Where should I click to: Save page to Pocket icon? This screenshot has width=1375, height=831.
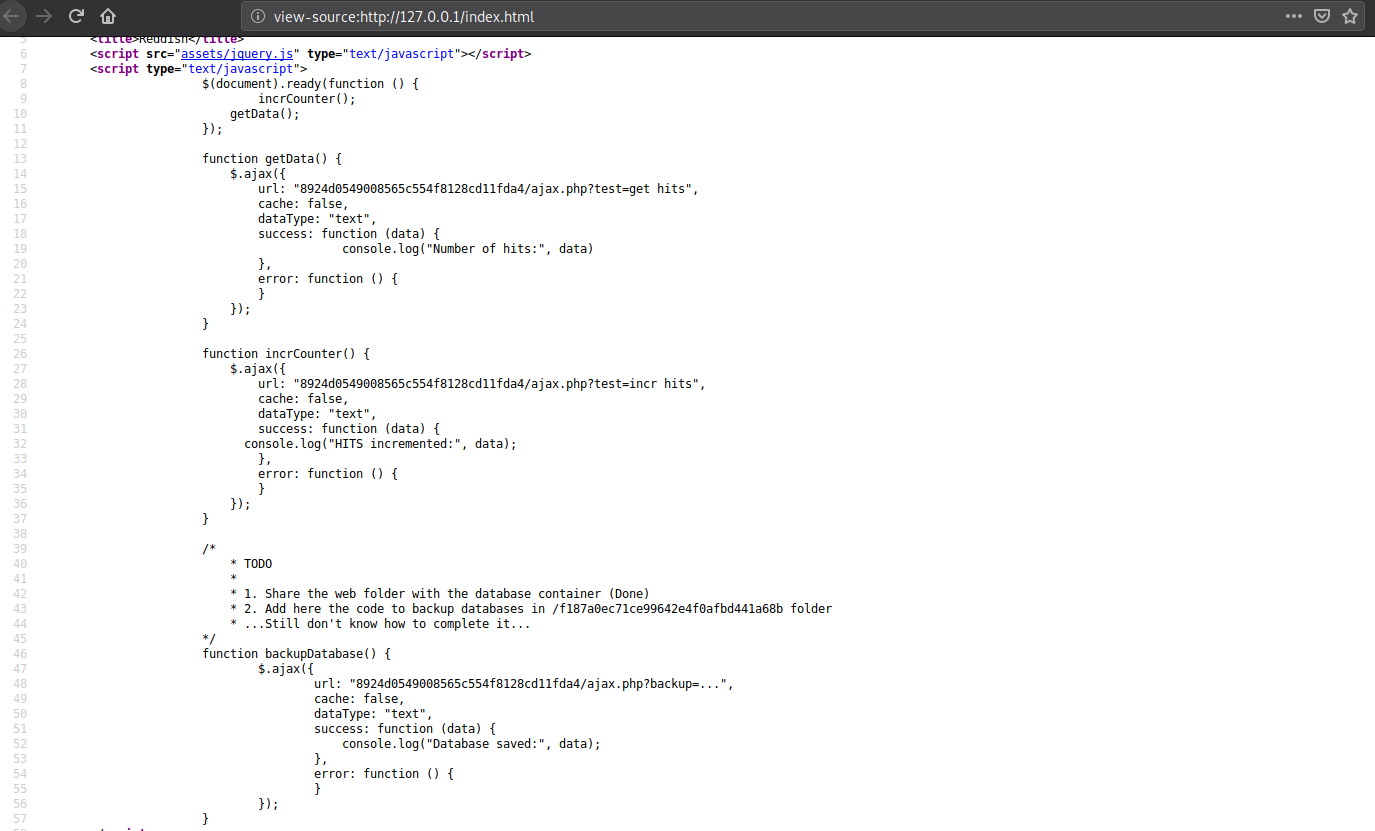1322,16
